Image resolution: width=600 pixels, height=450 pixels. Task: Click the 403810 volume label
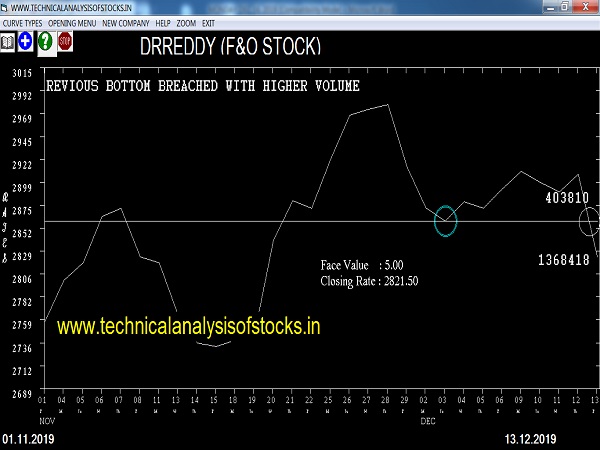[x=566, y=198]
